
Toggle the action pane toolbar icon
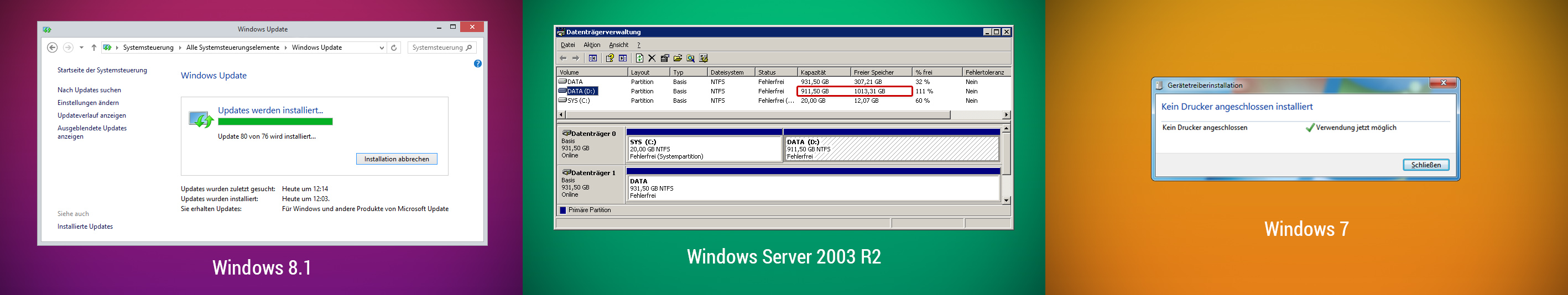623,59
